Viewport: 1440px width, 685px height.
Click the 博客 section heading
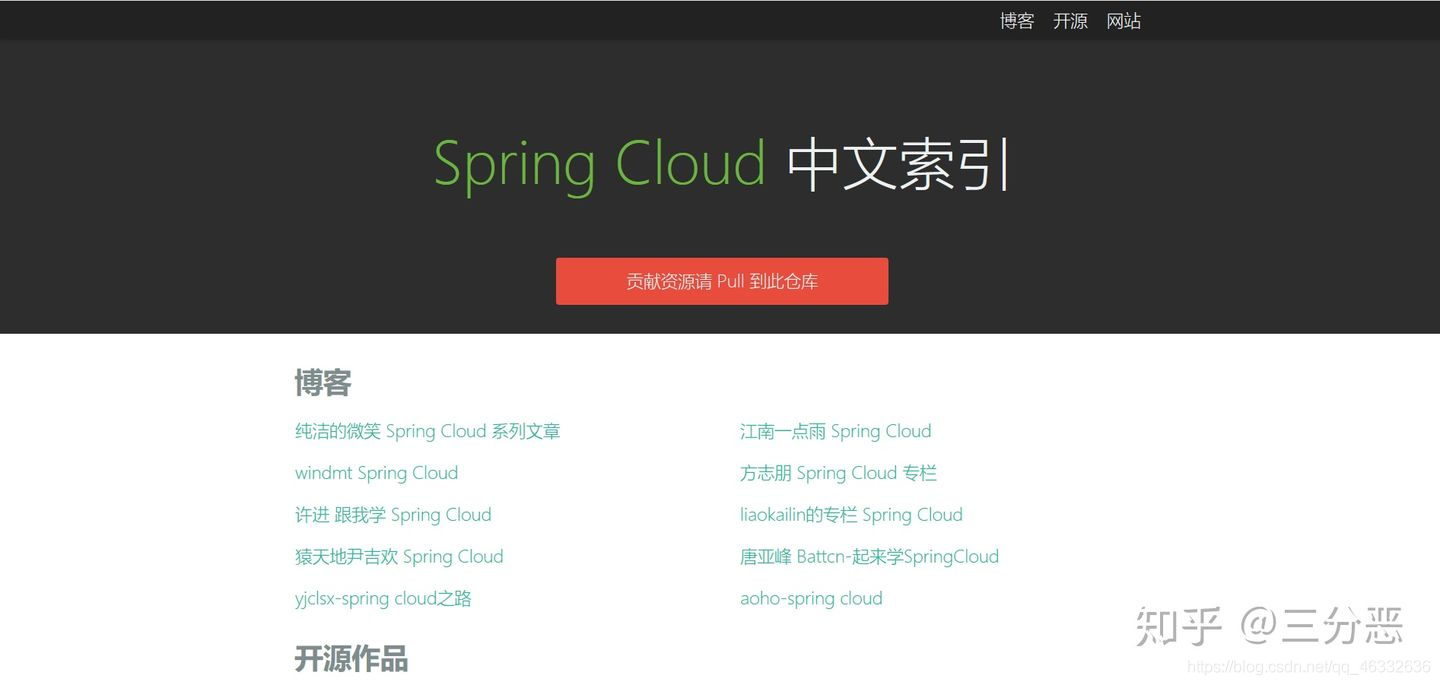[323, 383]
